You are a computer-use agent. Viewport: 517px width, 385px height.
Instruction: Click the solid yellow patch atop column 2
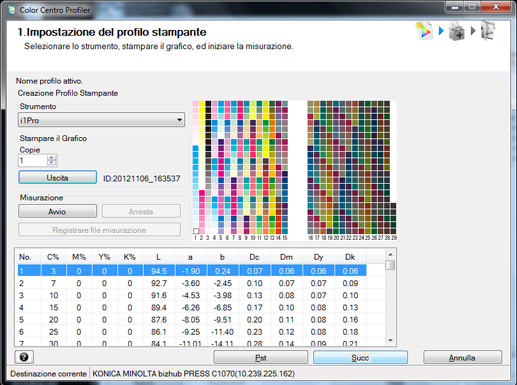click(202, 104)
